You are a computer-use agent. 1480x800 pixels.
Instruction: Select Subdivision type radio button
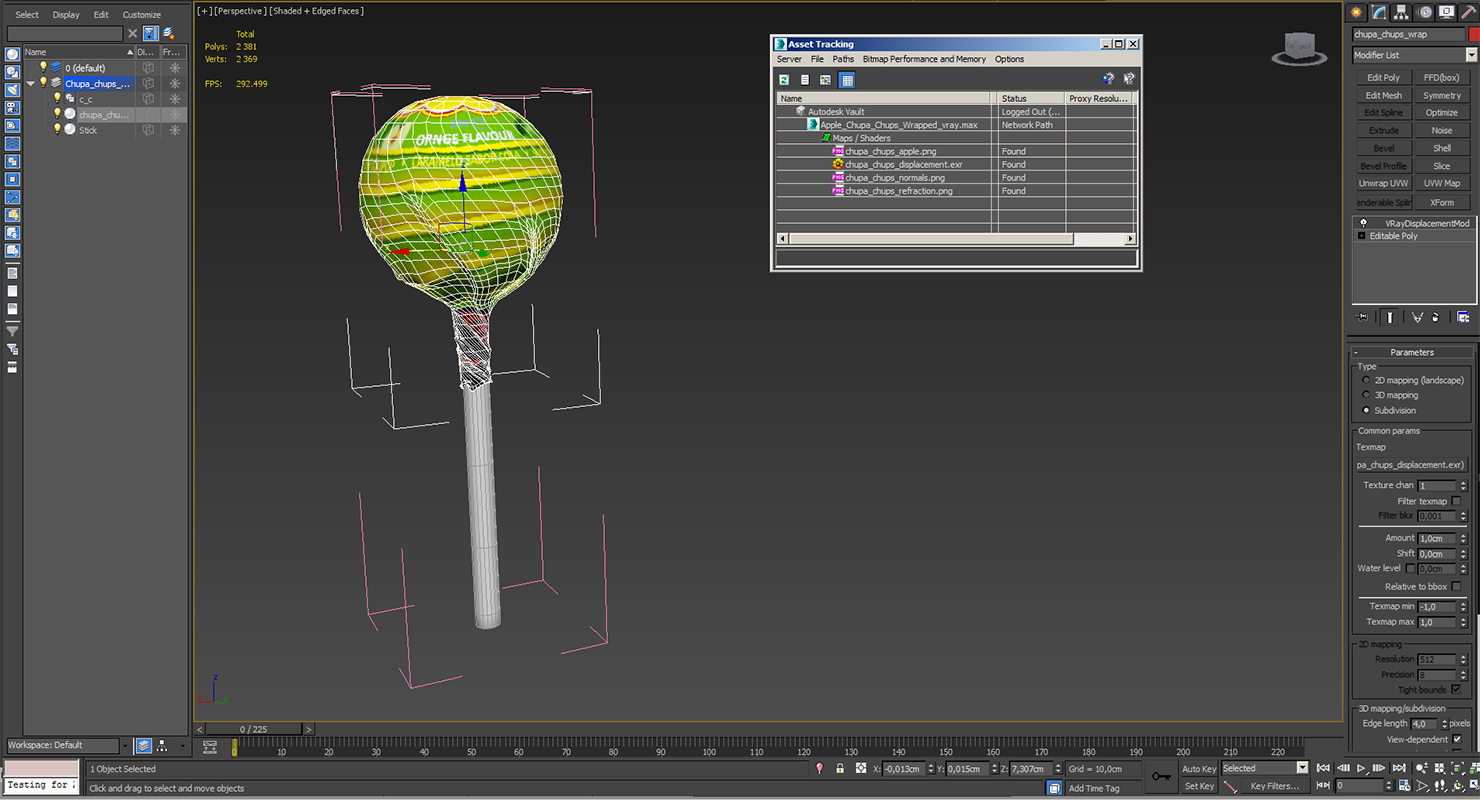pyautogui.click(x=1366, y=410)
